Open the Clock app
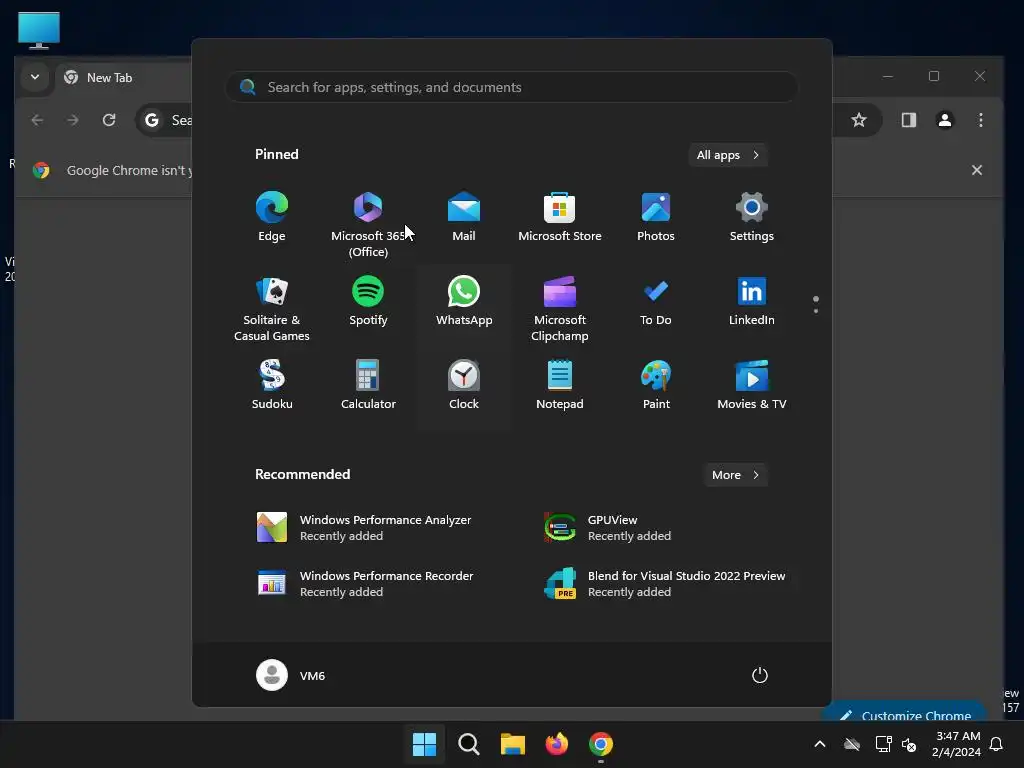 pos(464,385)
